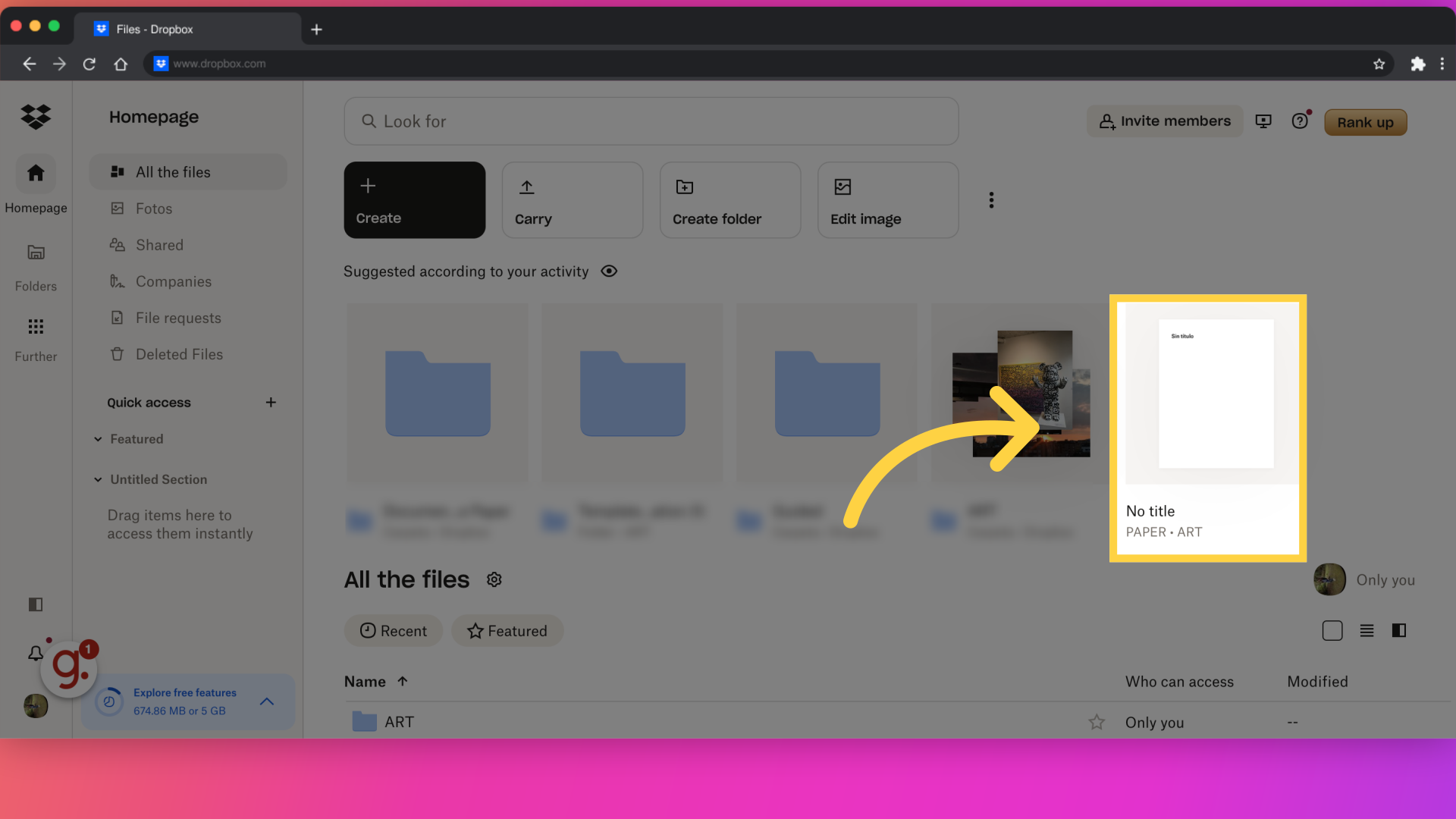
Task: Select the Recent tab in All files
Action: [394, 631]
